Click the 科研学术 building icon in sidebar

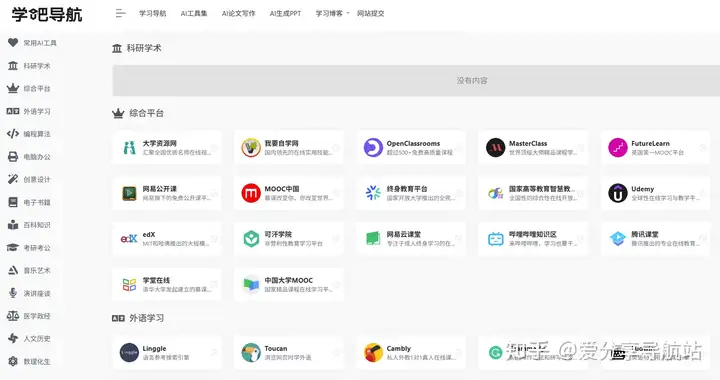[x=13, y=66]
